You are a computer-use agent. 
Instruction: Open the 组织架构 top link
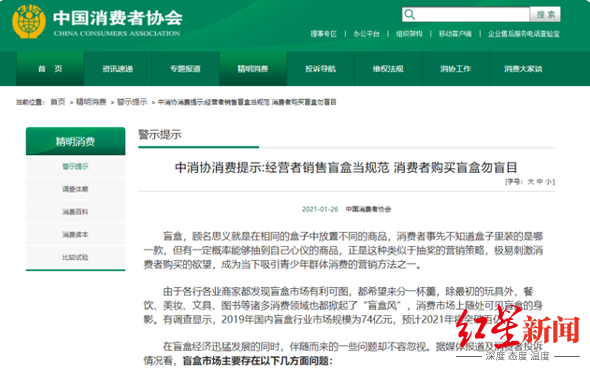pyautogui.click(x=409, y=34)
